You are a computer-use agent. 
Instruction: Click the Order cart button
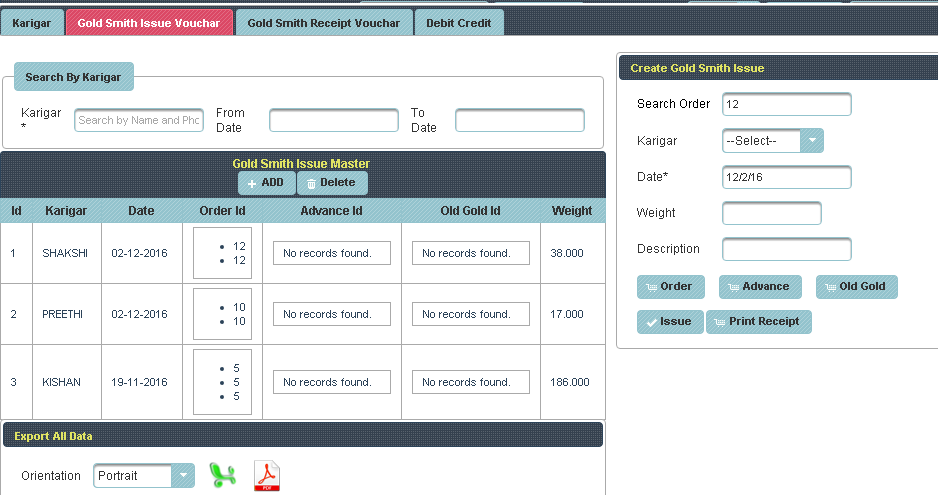coord(670,287)
